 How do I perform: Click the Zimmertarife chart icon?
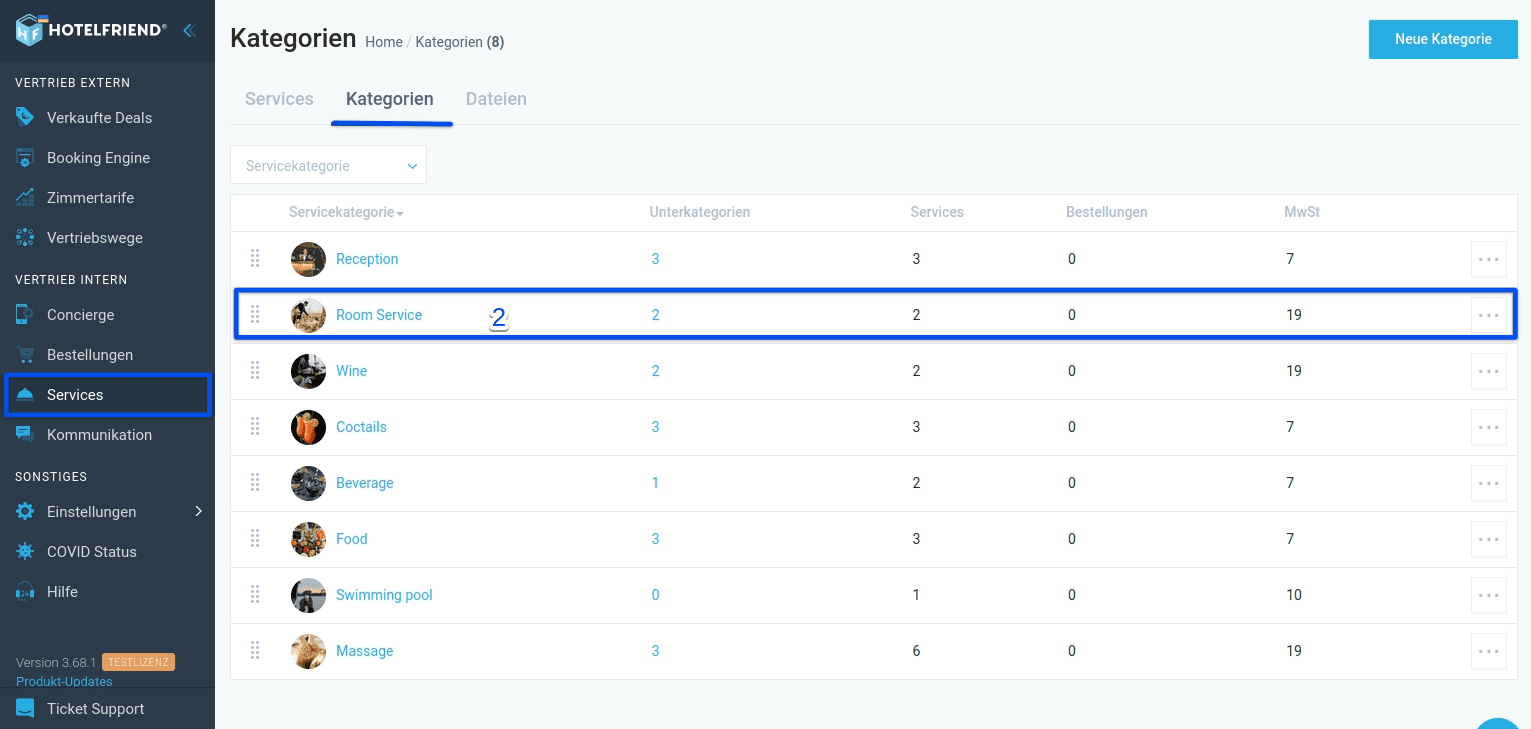(24, 197)
